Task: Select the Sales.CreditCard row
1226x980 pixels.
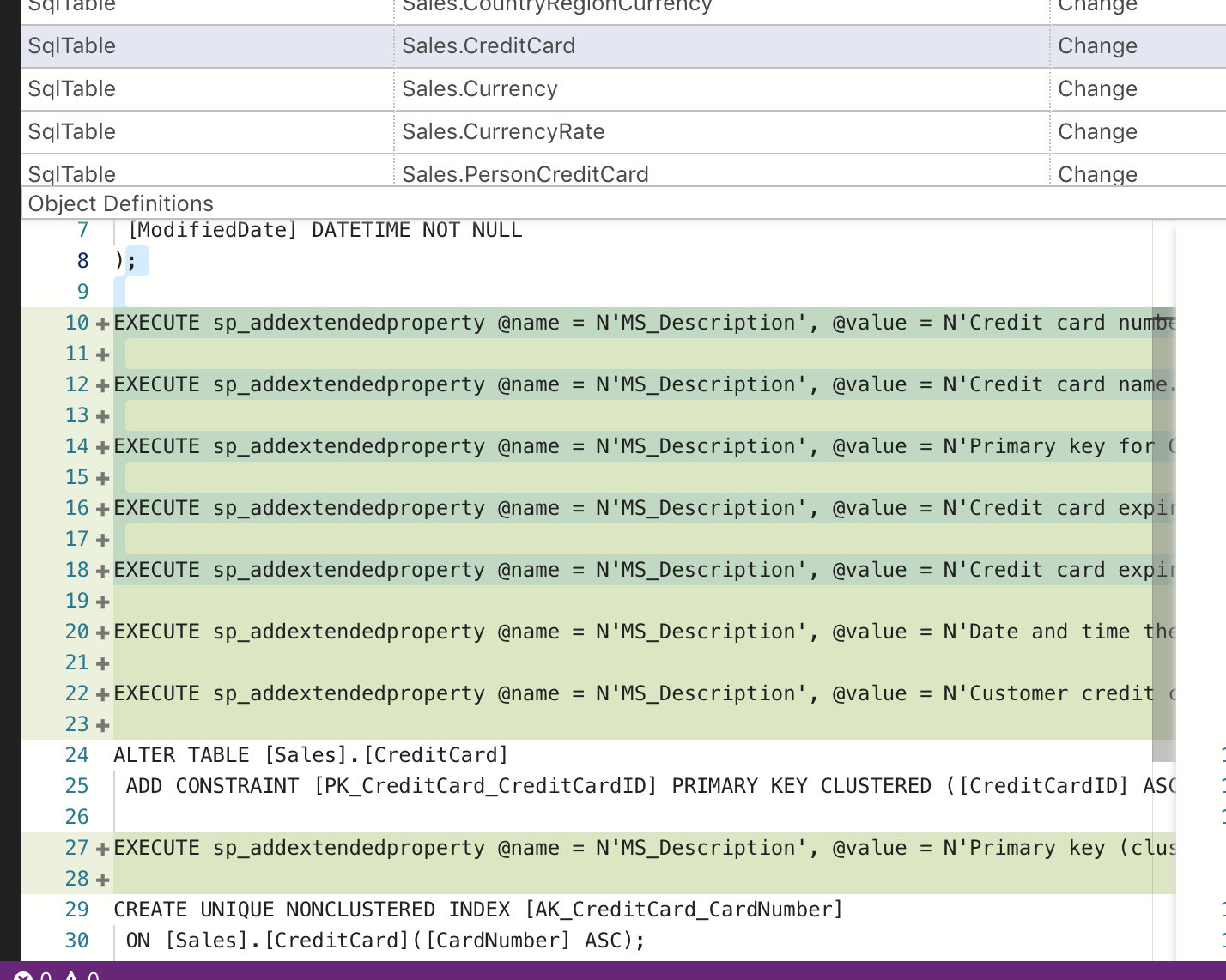Action: [x=489, y=45]
